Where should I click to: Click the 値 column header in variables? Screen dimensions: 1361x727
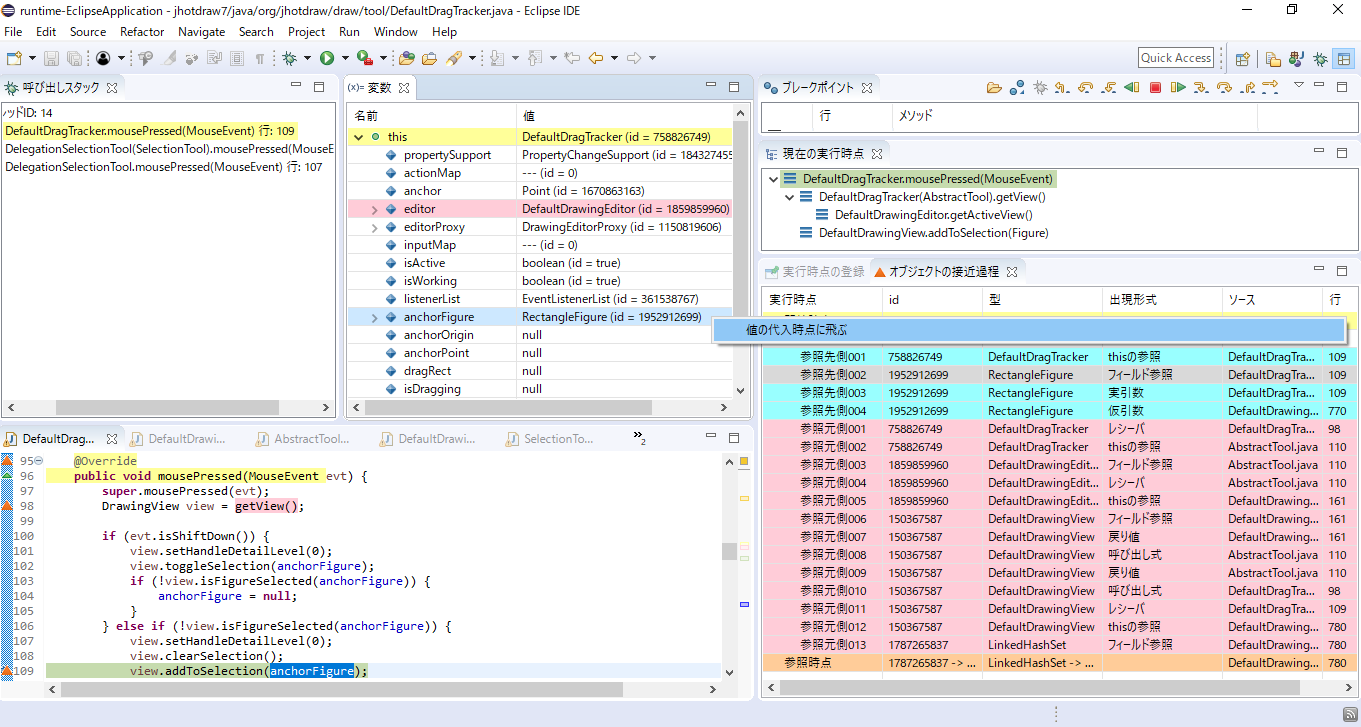click(x=624, y=116)
